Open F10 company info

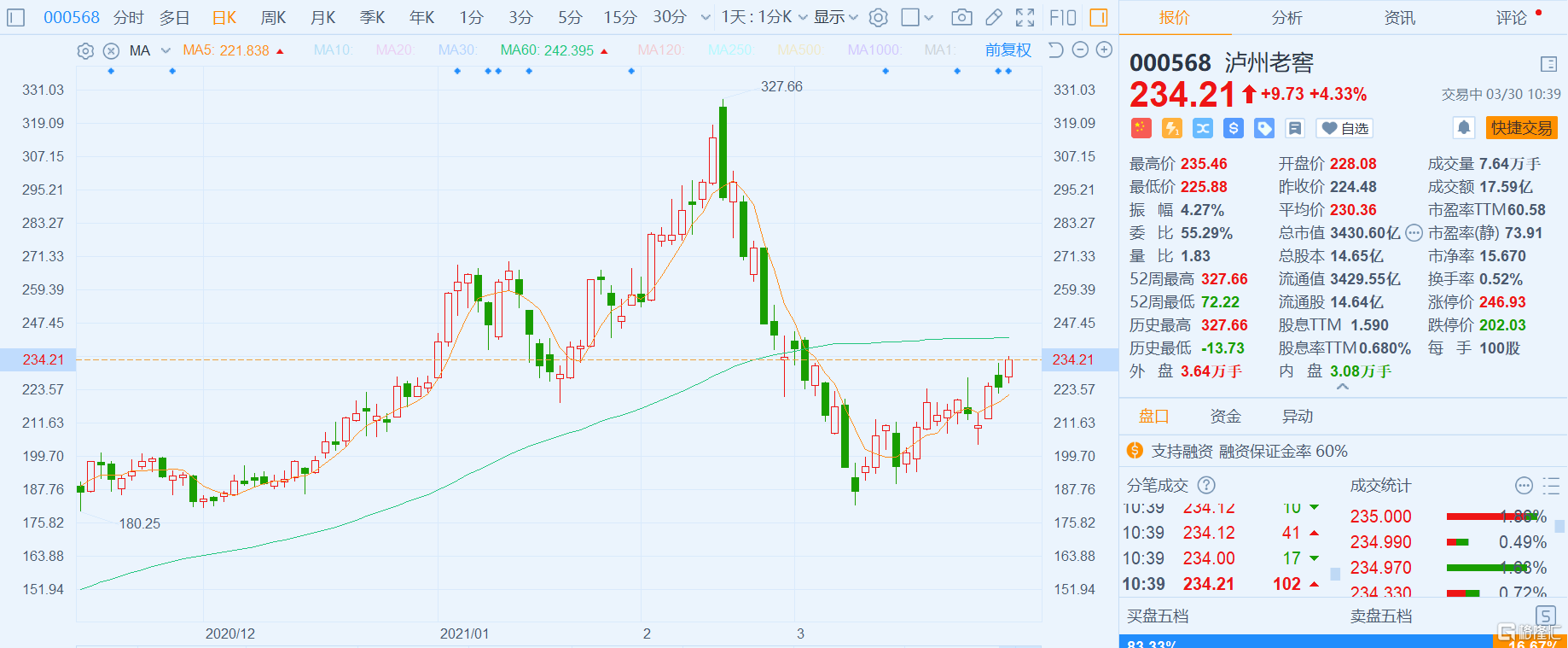point(1063,17)
